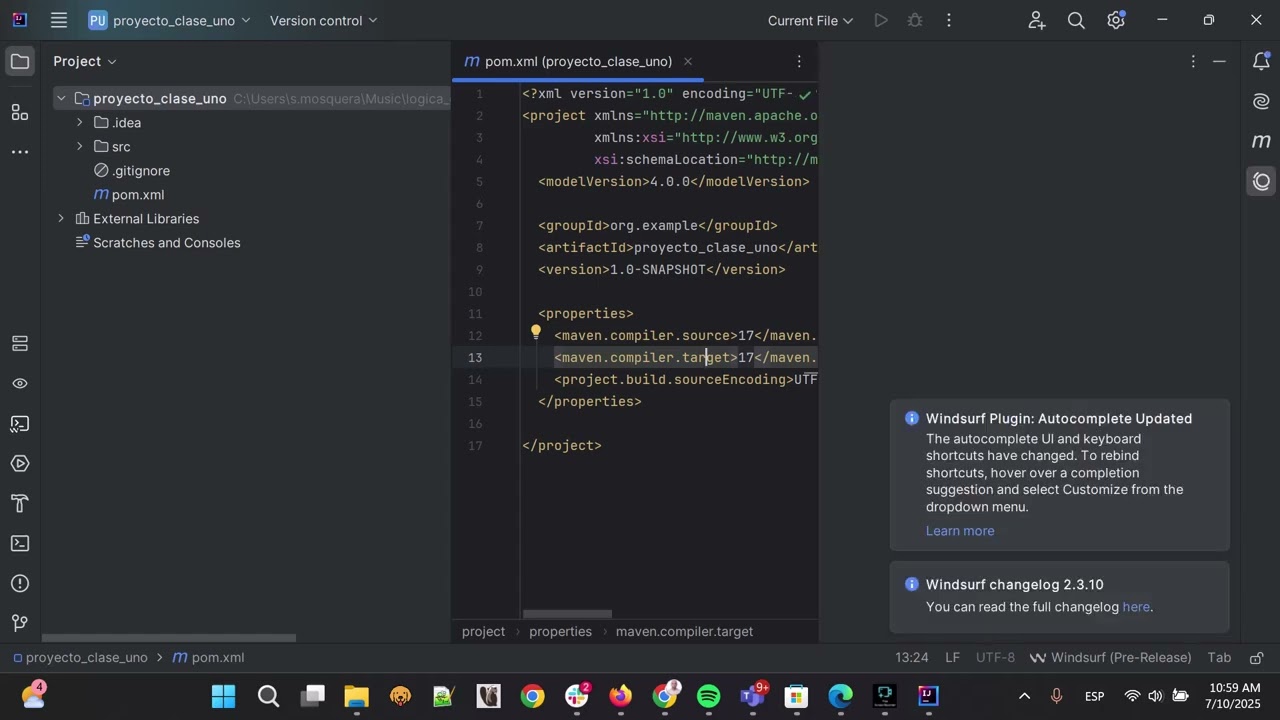Click 'project' breadcrumb in editor
This screenshot has width=1280, height=720.
(483, 631)
